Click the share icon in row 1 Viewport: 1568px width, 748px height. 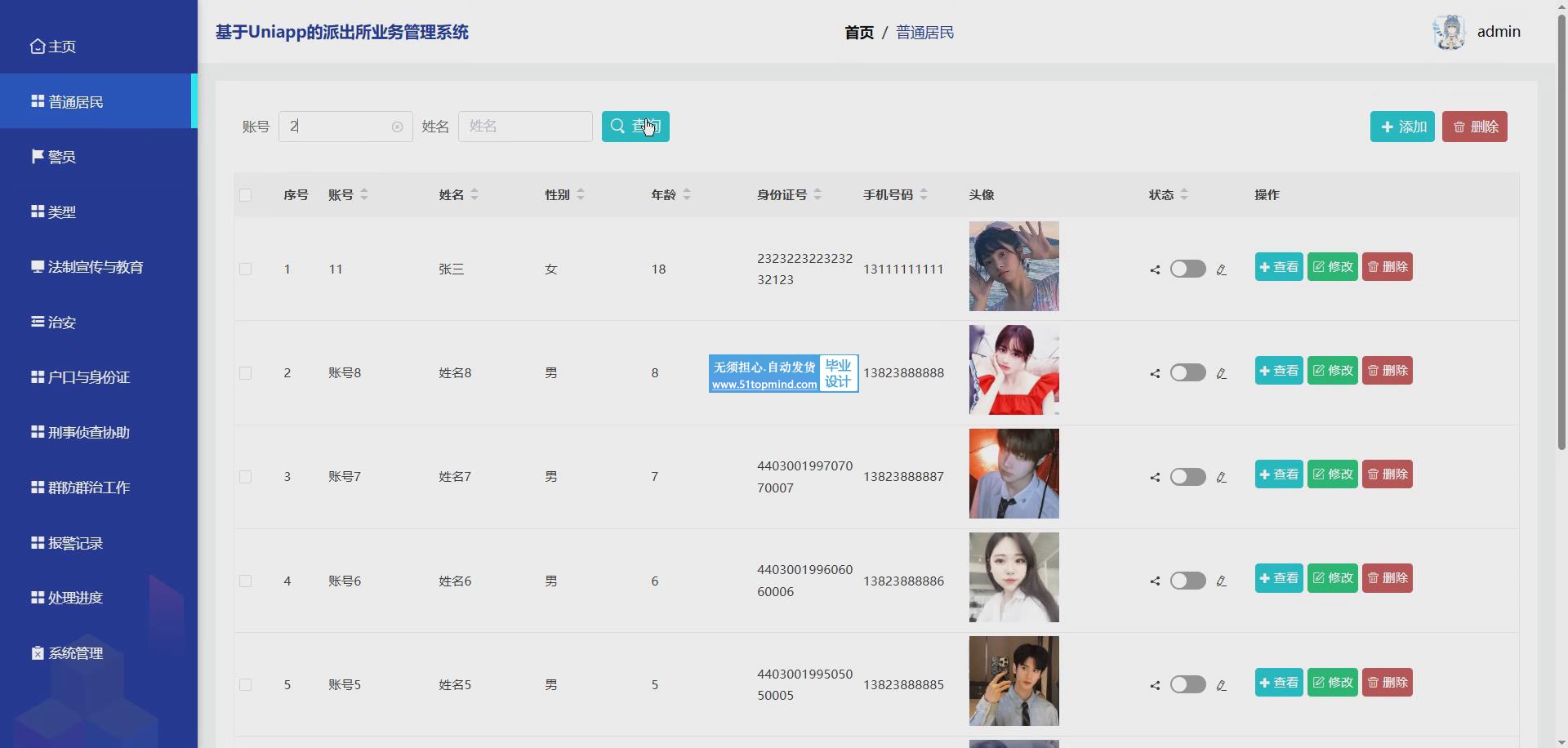(x=1155, y=269)
